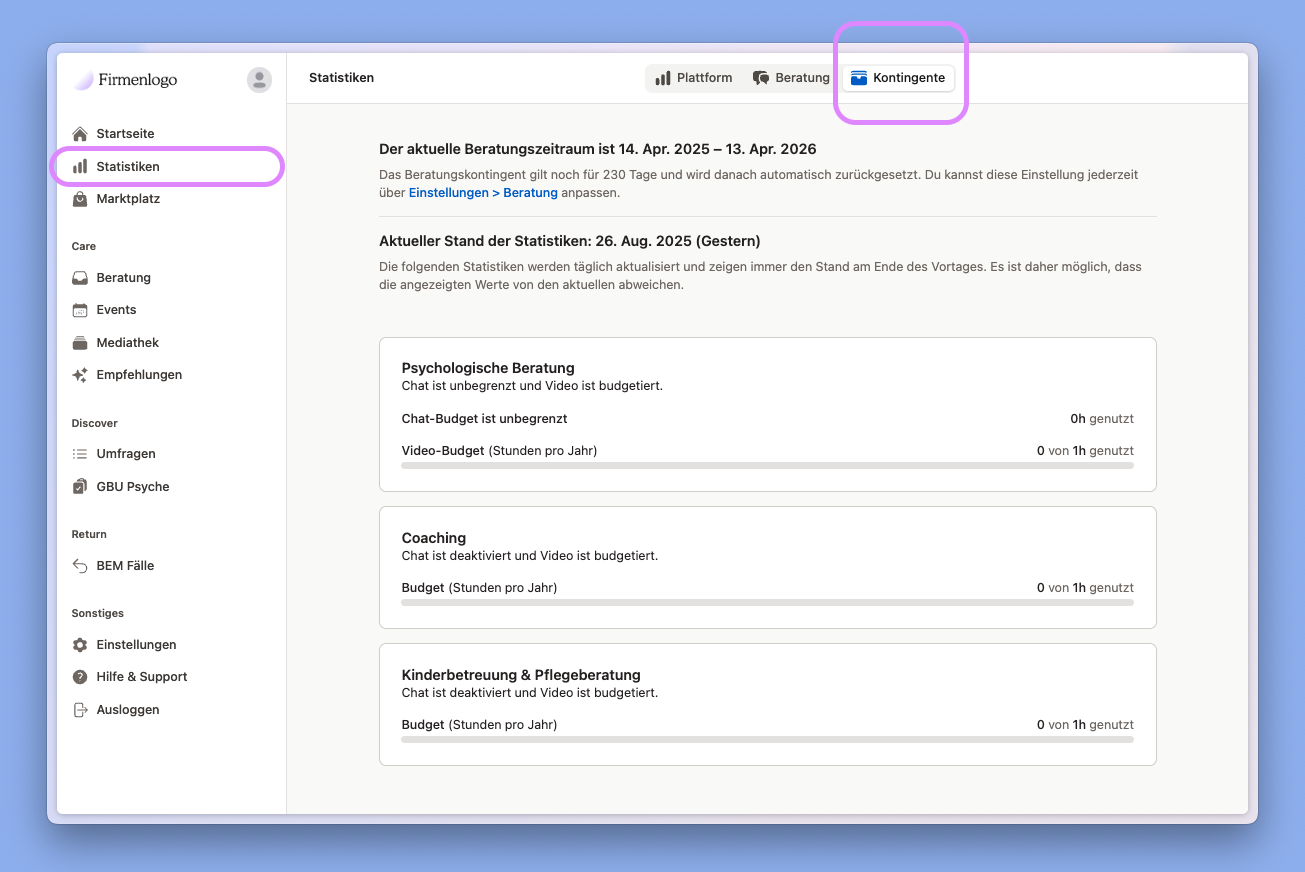
Task: Select Statistiken in the sidebar
Action: (x=128, y=167)
